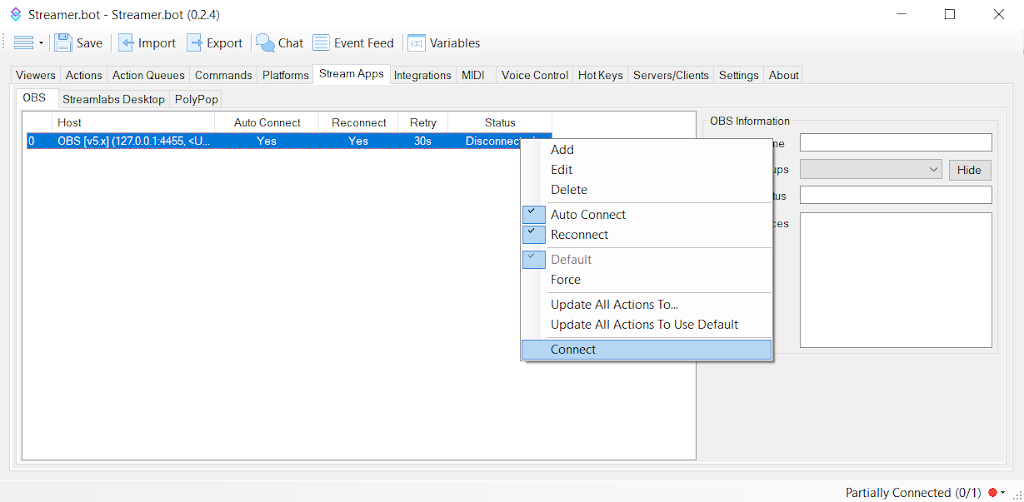Click the hamburger menu icon in toolbar
1024x502 pixels.
click(23, 43)
